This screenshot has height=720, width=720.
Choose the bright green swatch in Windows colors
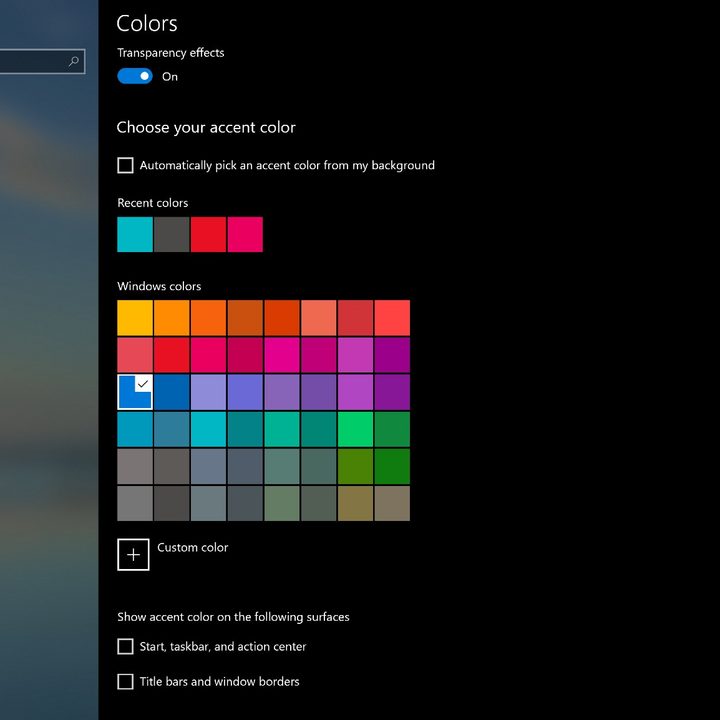point(355,429)
